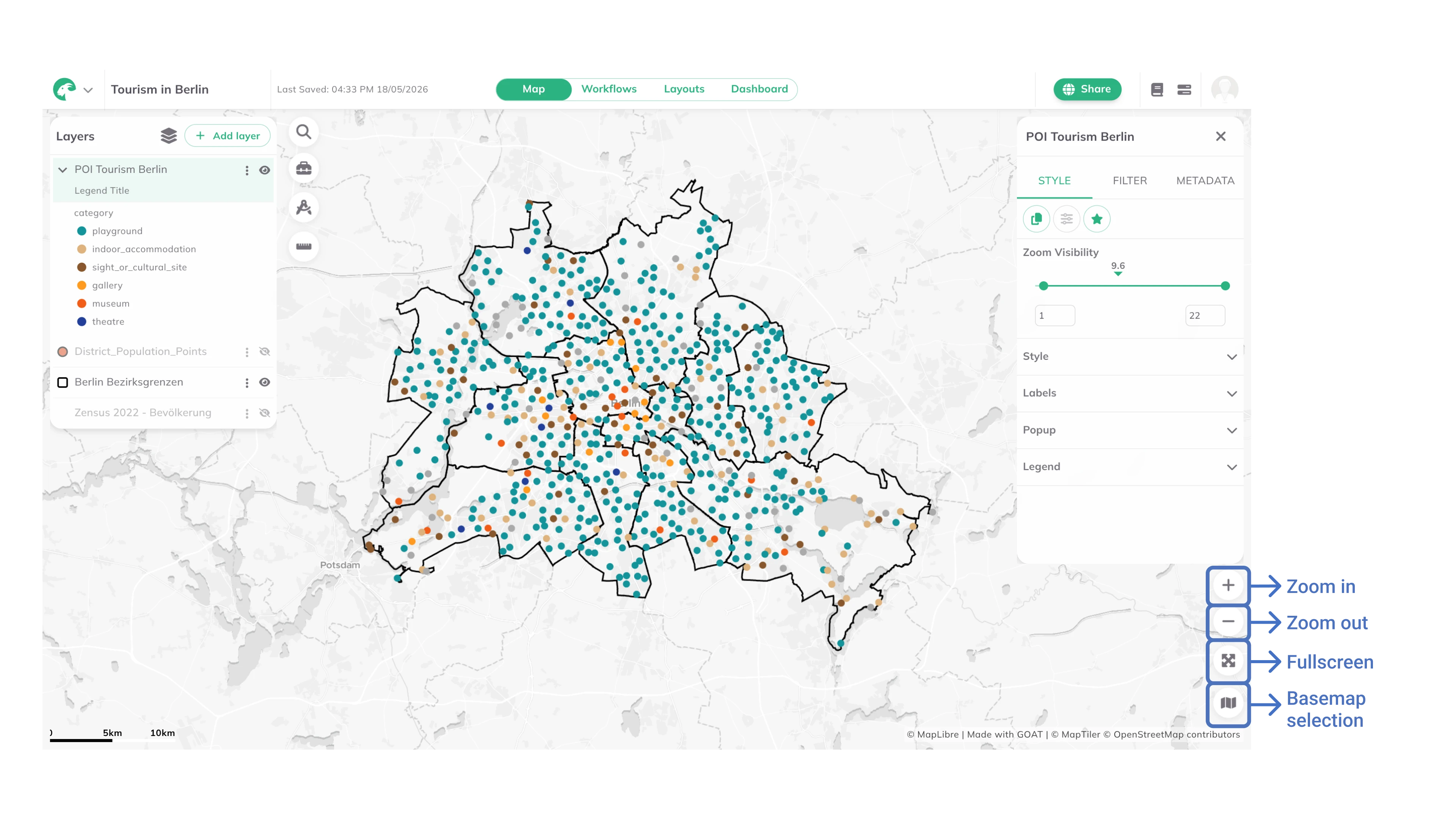Hide the Berlin Bezirksgrenzen layer
Image resolution: width=1456 pixels, height=819 pixels.
pyautogui.click(x=265, y=382)
